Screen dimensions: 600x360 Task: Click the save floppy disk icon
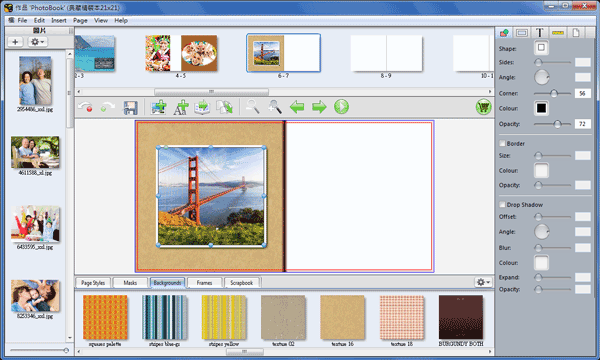pos(130,108)
